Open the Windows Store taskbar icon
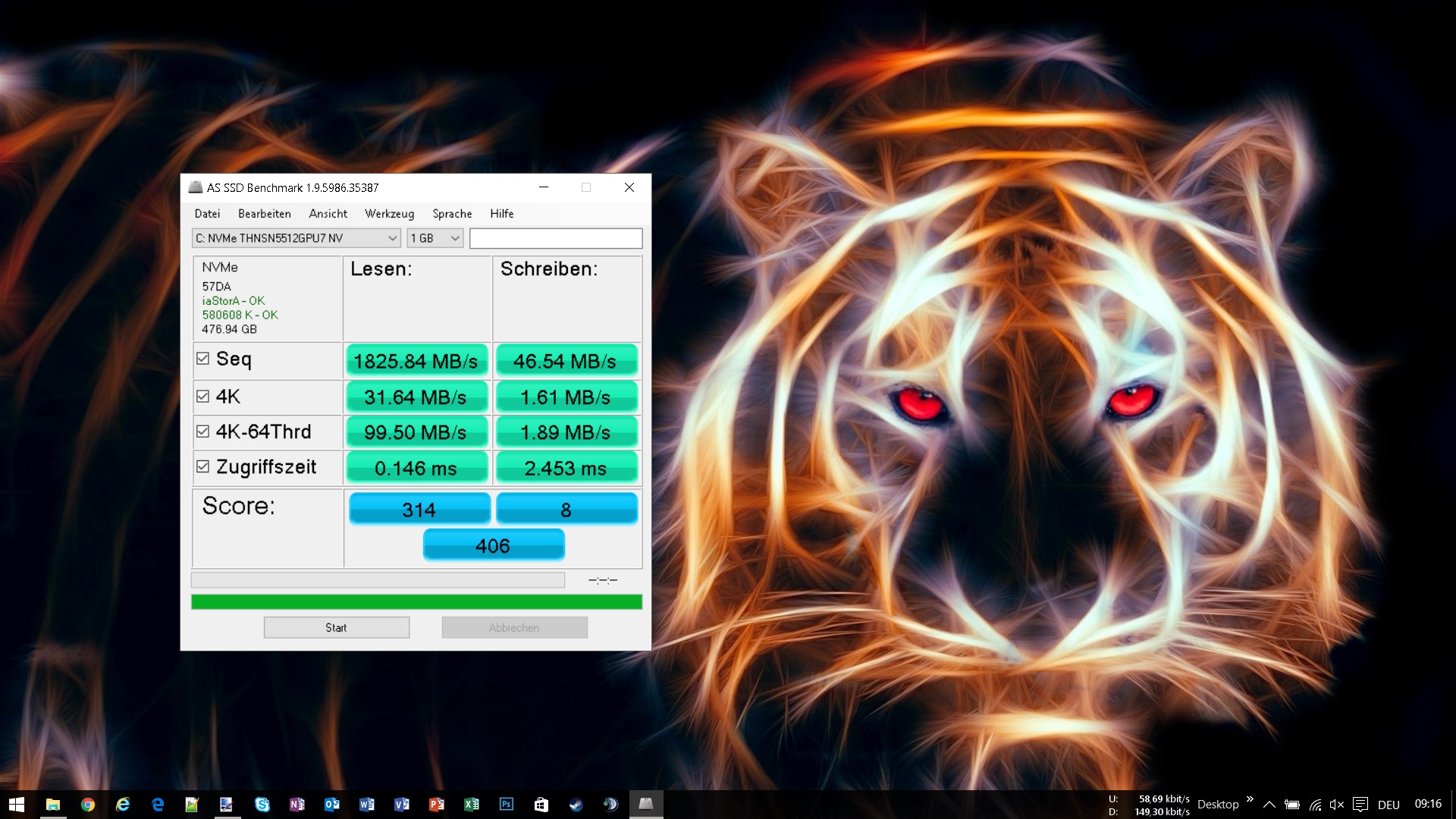The width and height of the screenshot is (1456, 819). click(x=541, y=804)
